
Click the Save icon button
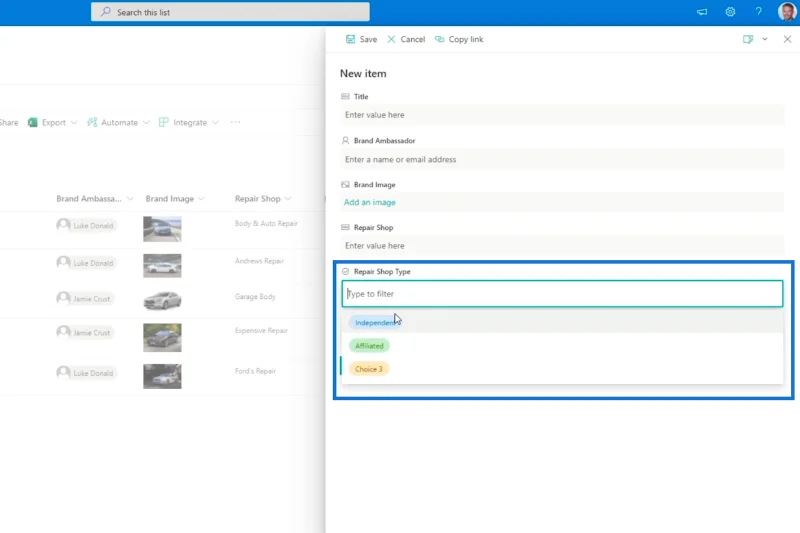361,39
